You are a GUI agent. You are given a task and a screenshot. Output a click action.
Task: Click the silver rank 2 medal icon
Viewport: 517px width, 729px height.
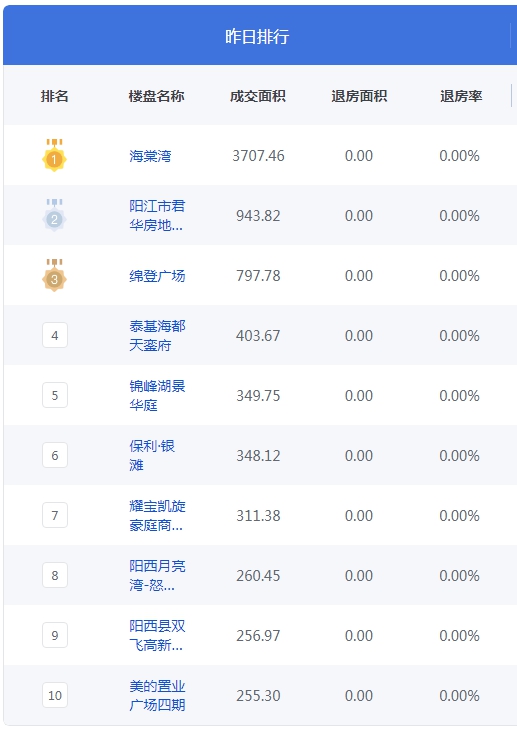pyautogui.click(x=54, y=215)
